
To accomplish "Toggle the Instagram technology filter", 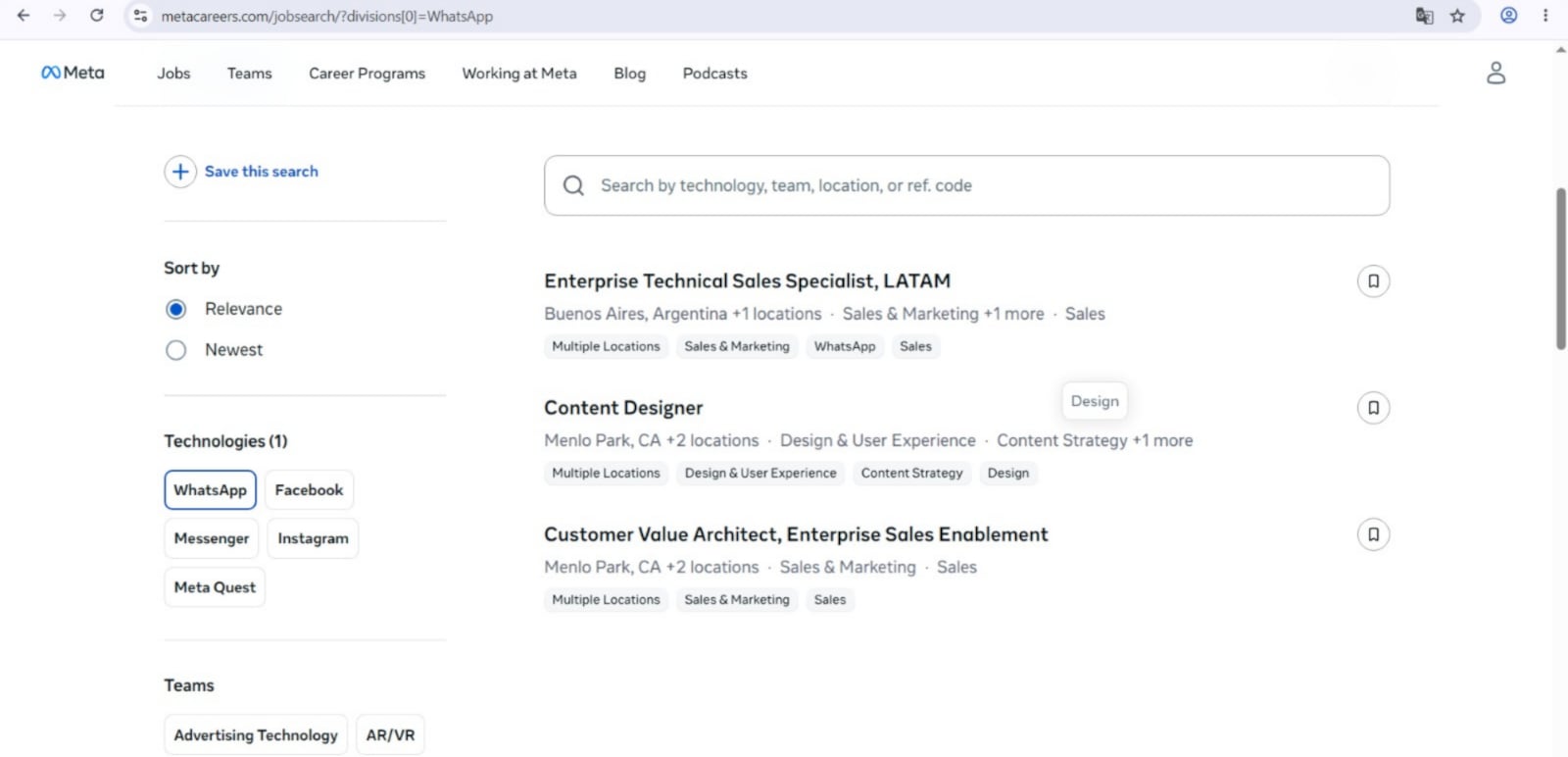I will pos(313,538).
